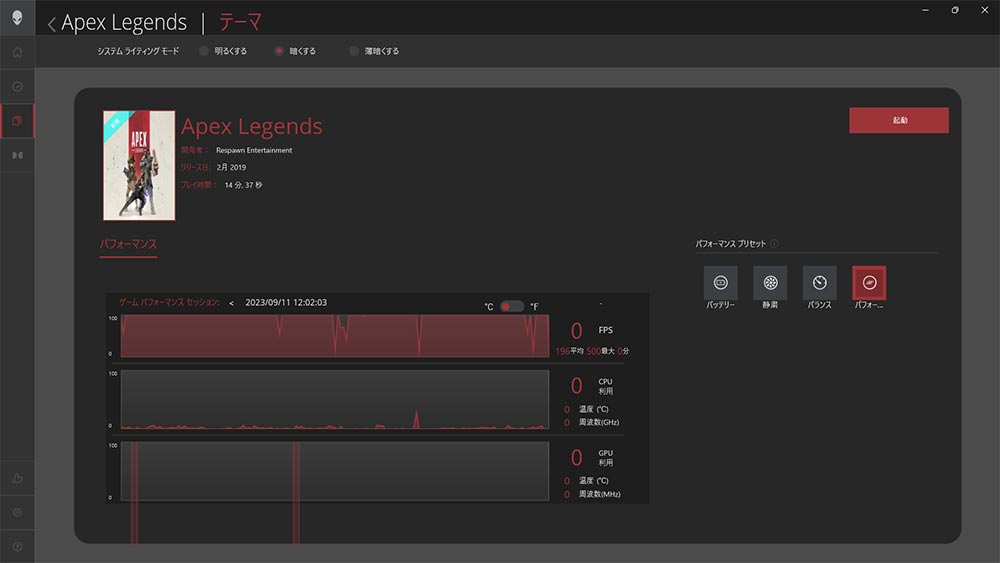Open the Home icon in sidebar
This screenshot has height=563, width=1000.
(17, 52)
